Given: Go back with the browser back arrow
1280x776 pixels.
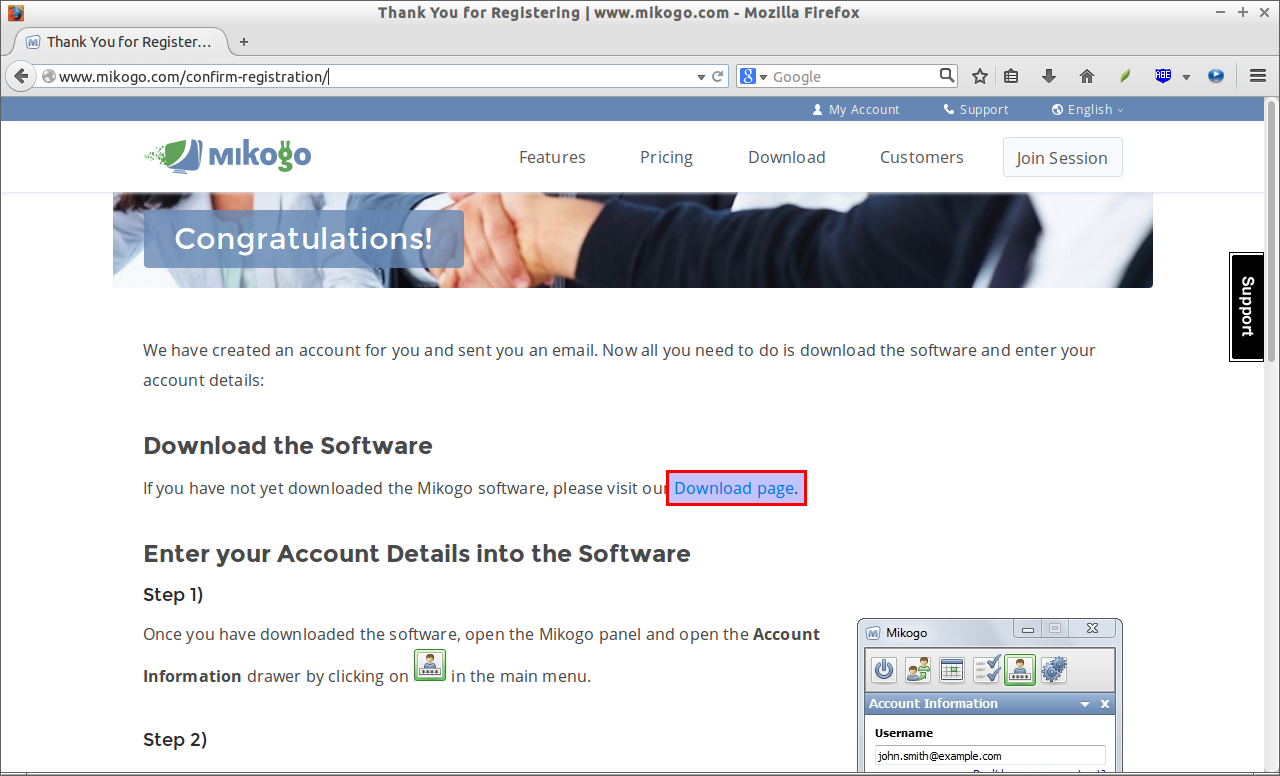Looking at the screenshot, I should 20,76.
